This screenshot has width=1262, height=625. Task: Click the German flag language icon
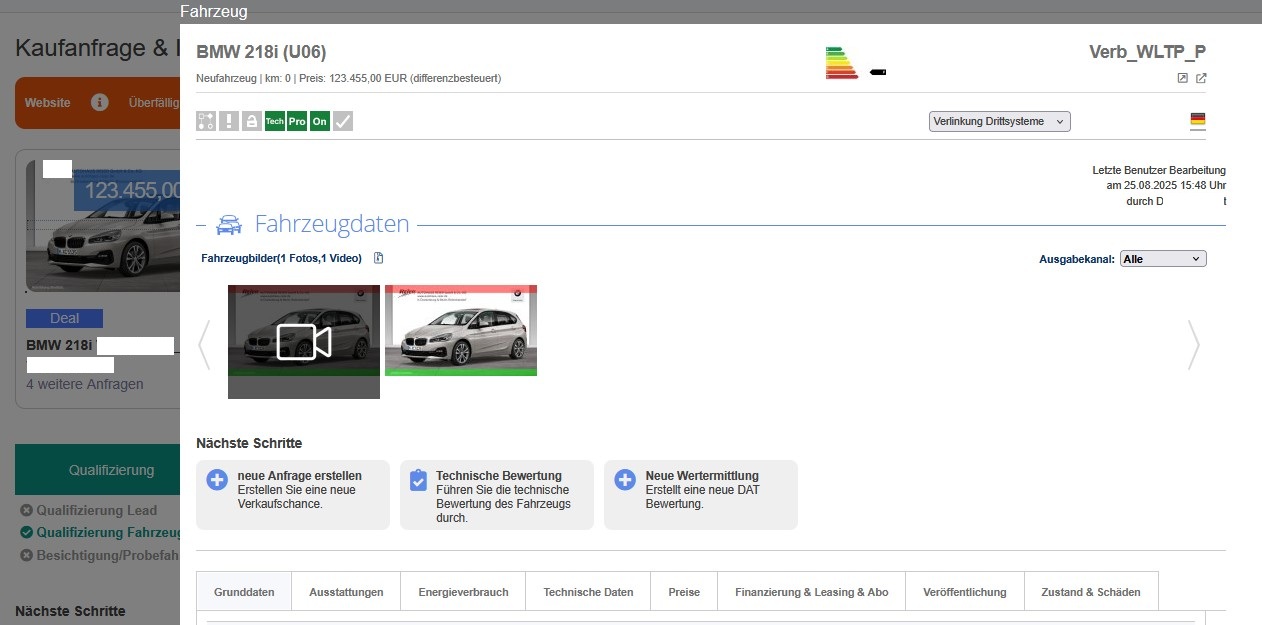pos(1198,120)
